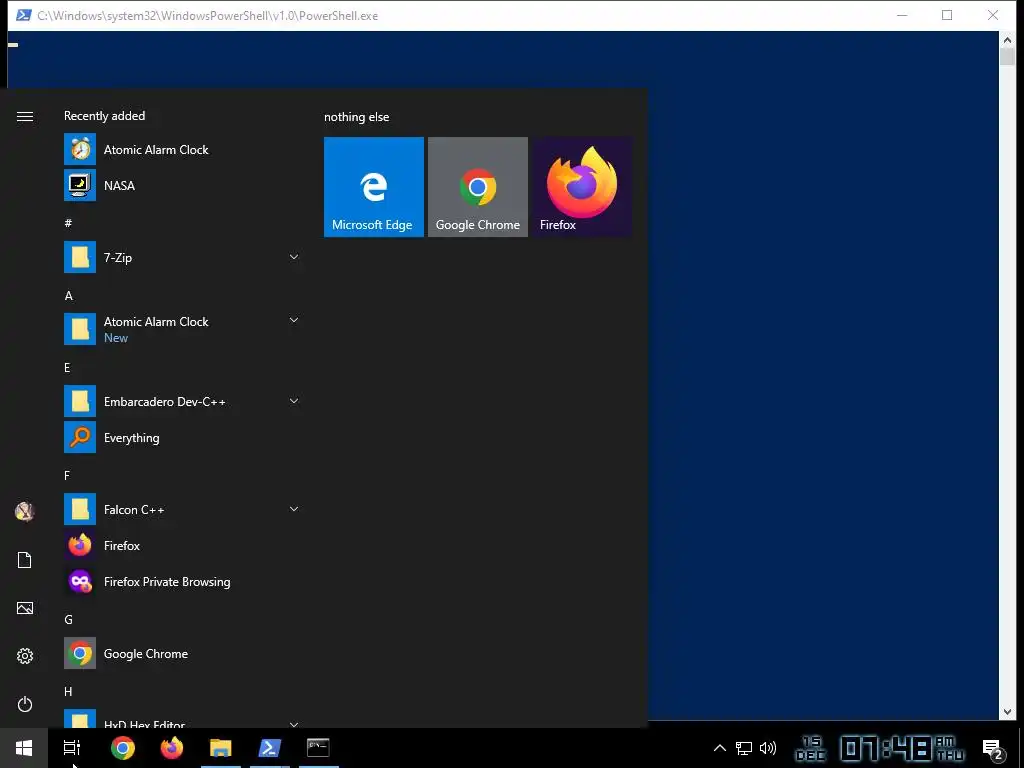
Task: Launch NASA from Recently added list
Action: (182, 185)
